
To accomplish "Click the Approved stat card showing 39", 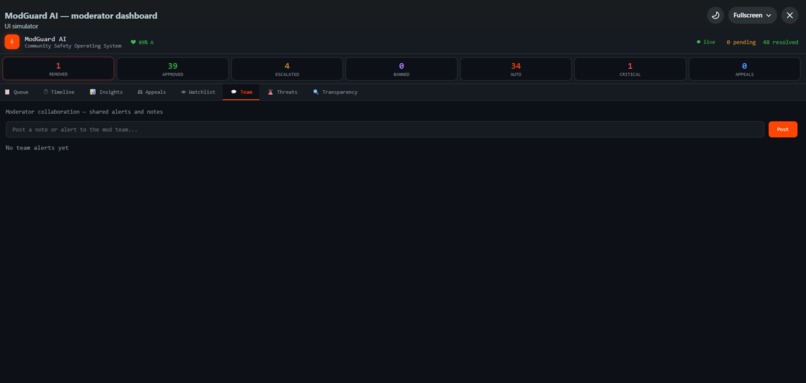I will [x=173, y=69].
